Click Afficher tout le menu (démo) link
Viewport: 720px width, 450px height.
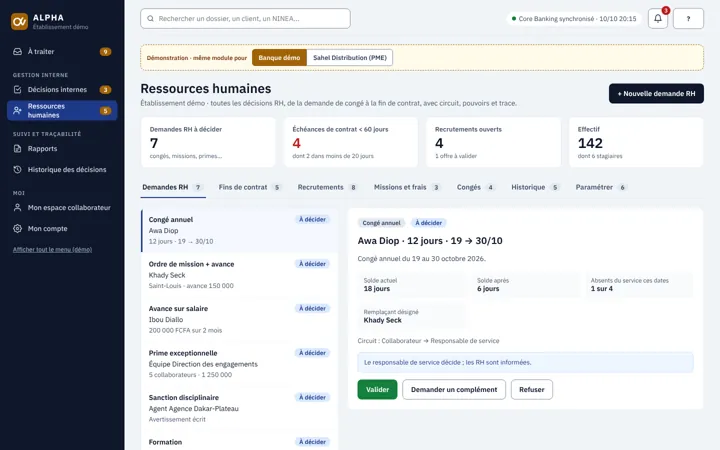pos(52,249)
